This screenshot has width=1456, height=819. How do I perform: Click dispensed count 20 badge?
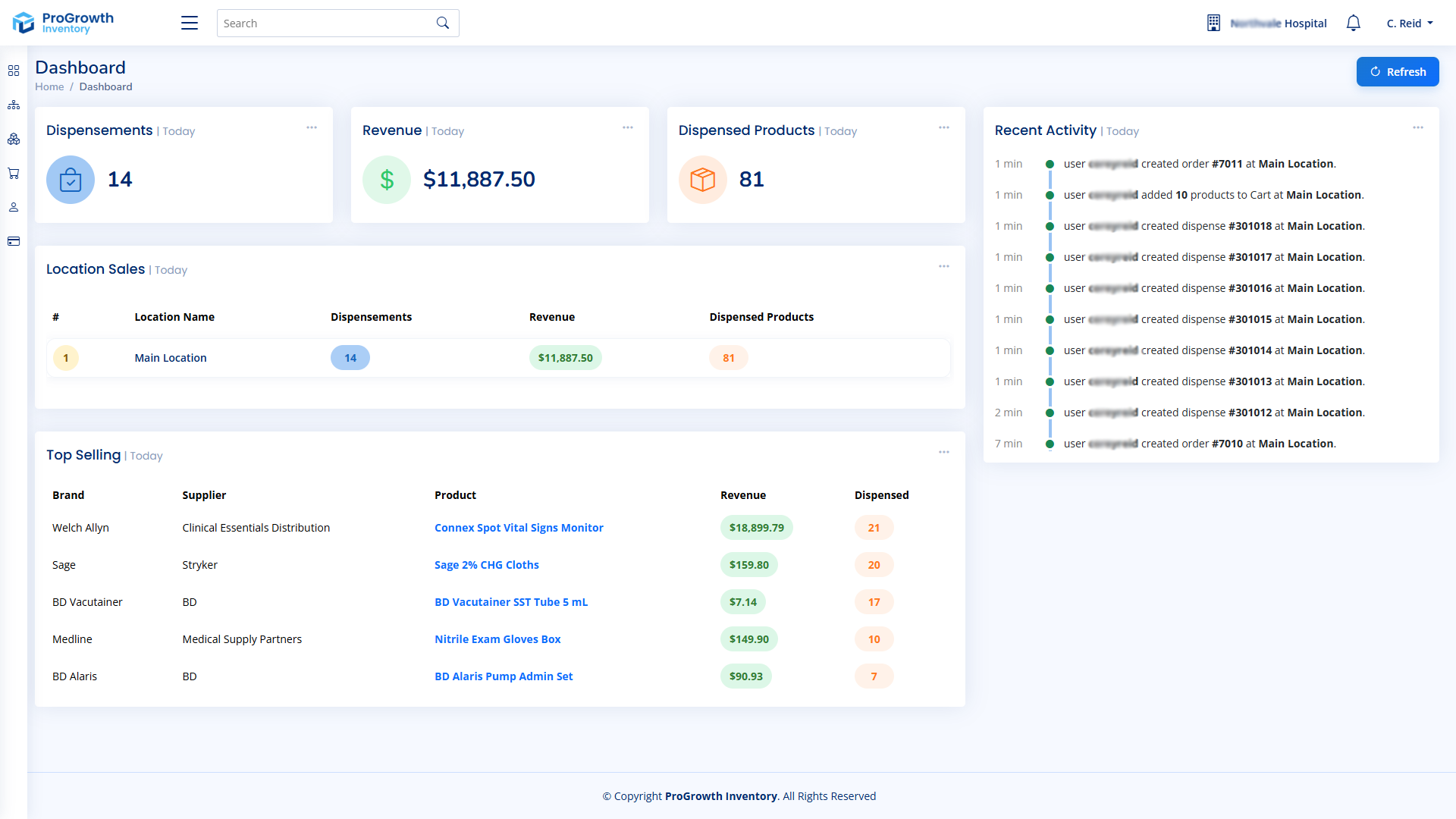click(874, 565)
